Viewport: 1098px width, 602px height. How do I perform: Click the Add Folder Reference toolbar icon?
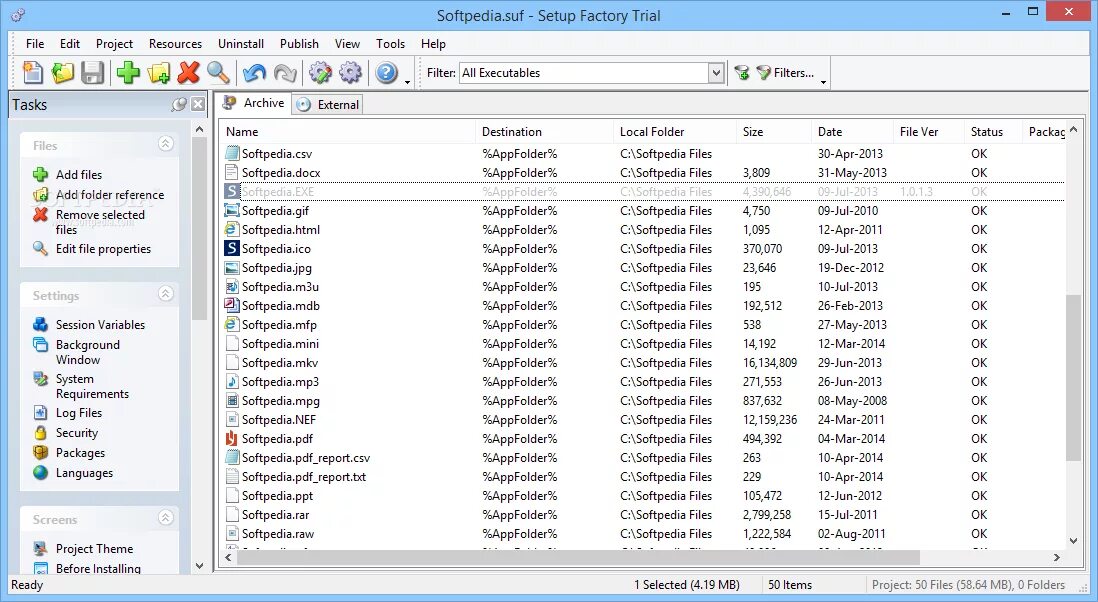pos(159,73)
